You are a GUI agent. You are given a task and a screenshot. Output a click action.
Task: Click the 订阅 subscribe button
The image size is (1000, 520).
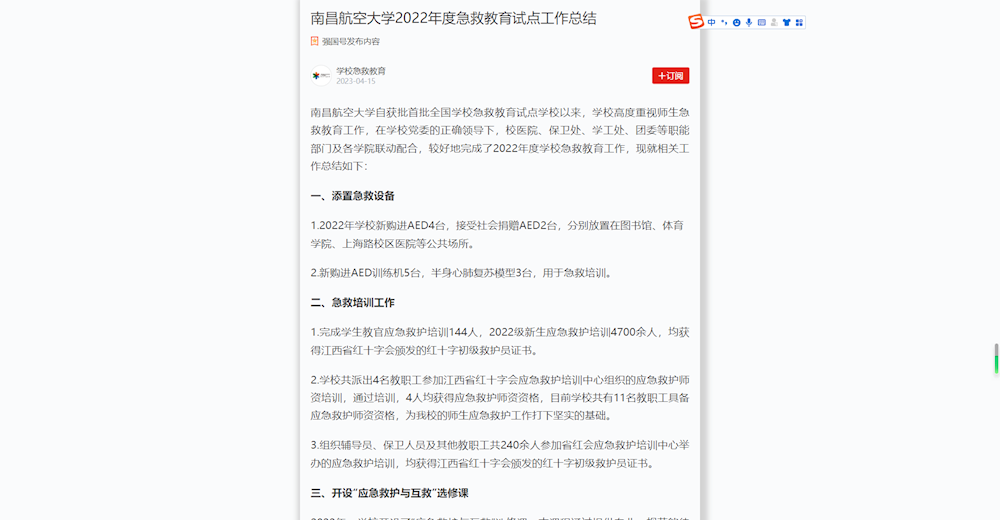[x=670, y=76]
